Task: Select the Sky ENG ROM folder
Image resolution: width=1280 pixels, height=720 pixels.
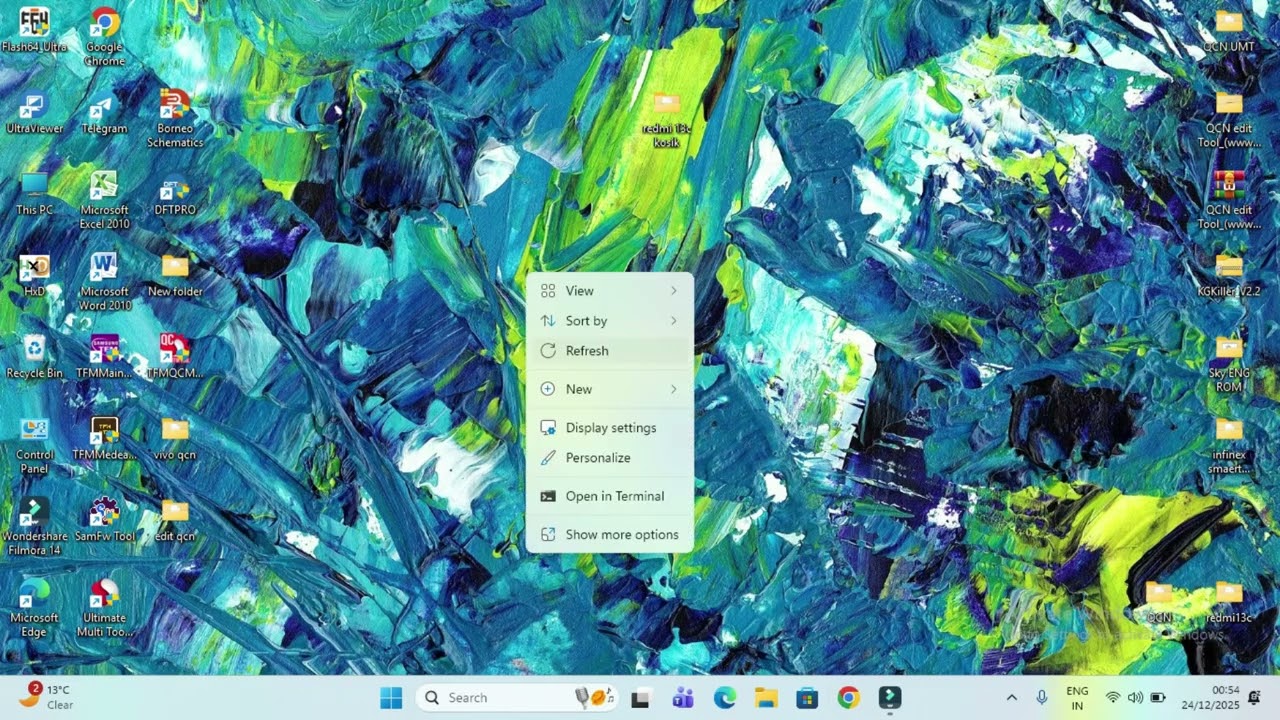Action: click(x=1229, y=364)
